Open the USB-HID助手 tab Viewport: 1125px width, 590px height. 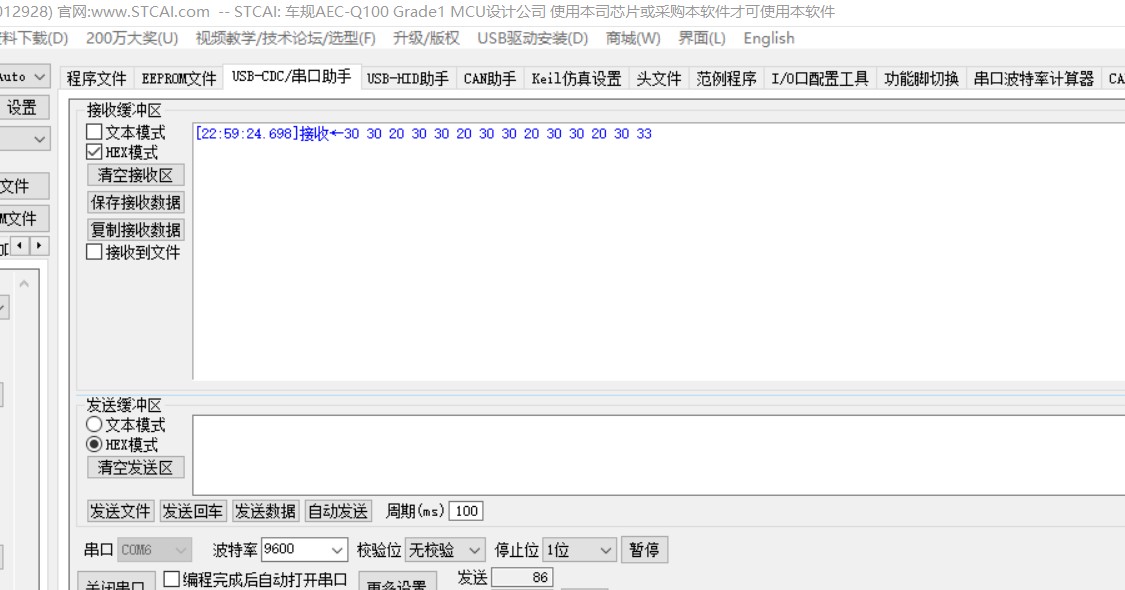pyautogui.click(x=408, y=78)
